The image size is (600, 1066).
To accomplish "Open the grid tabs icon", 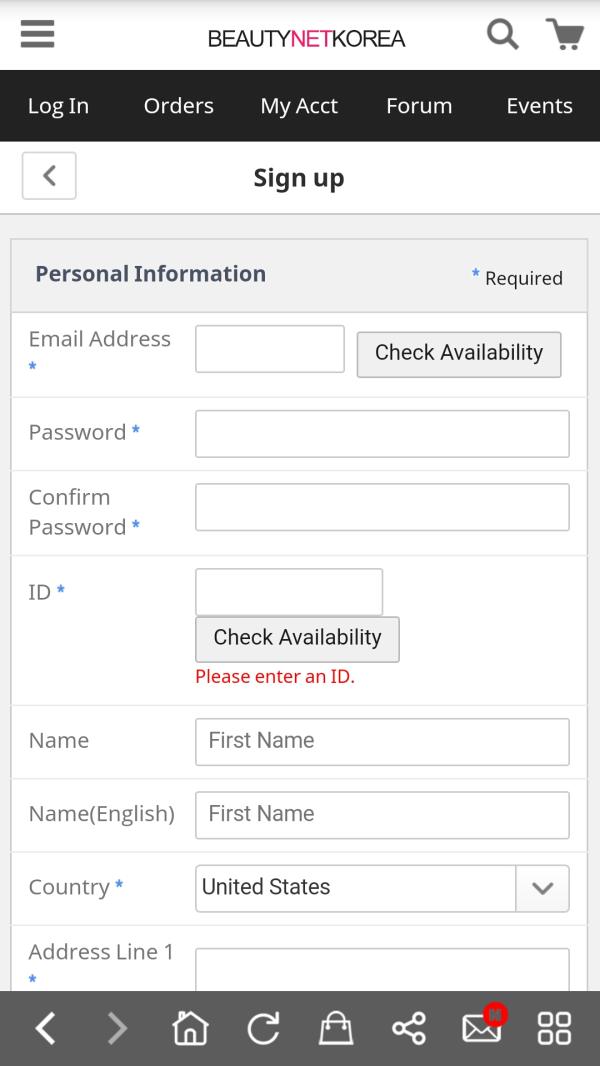I will click(554, 1027).
